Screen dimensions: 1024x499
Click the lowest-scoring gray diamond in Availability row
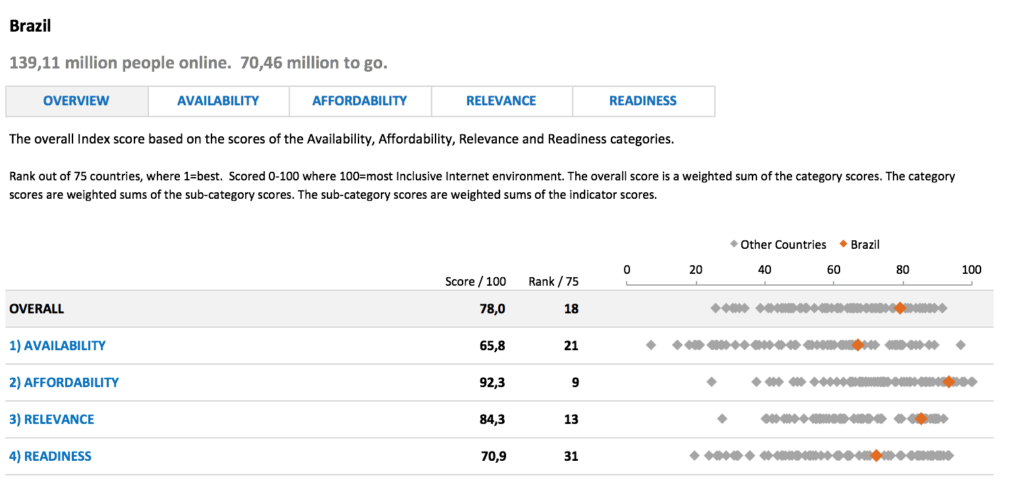coord(651,345)
